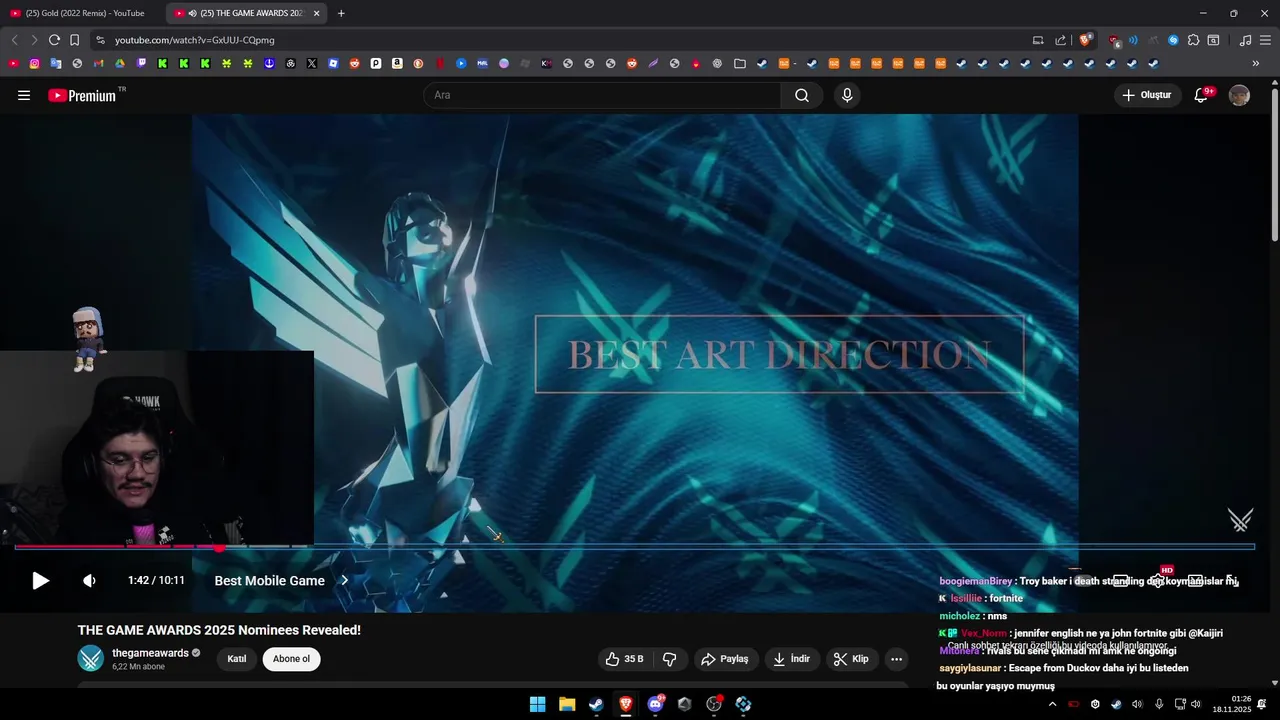Open a new browser tab
Viewport: 1280px width, 720px height.
(x=341, y=13)
